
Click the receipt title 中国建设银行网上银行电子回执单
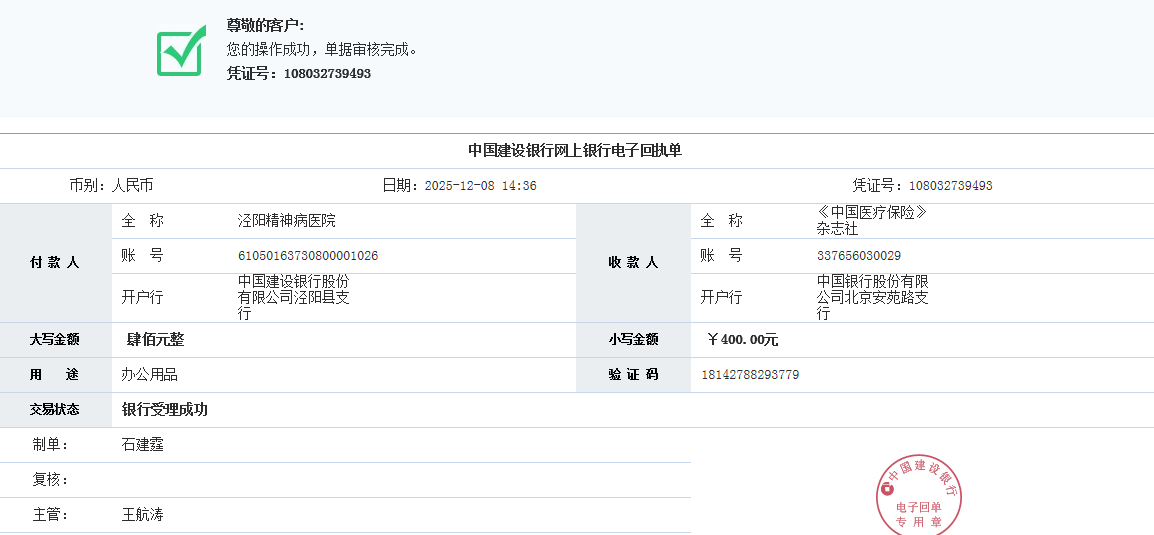pyautogui.click(x=575, y=151)
